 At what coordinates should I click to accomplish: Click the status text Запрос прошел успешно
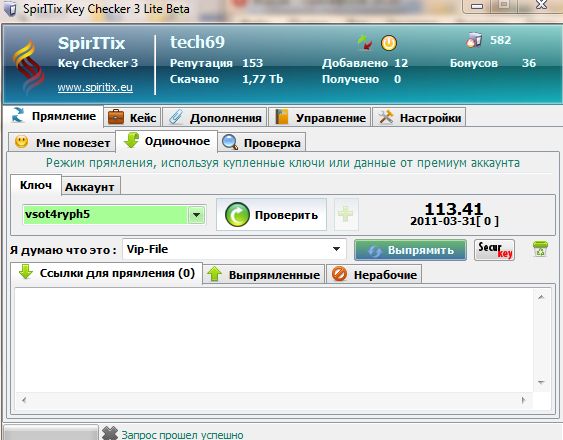182,435
